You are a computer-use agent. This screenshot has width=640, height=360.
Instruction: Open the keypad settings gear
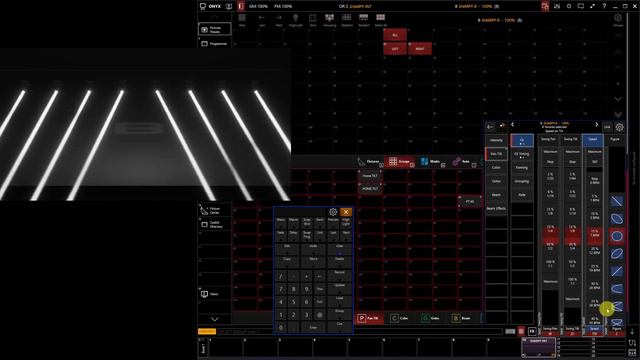click(x=333, y=212)
